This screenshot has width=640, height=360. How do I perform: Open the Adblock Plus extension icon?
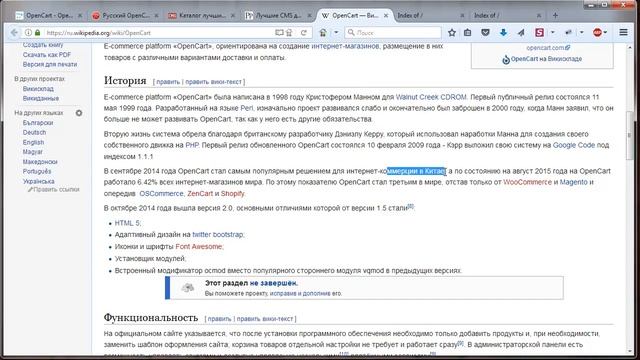pos(598,33)
